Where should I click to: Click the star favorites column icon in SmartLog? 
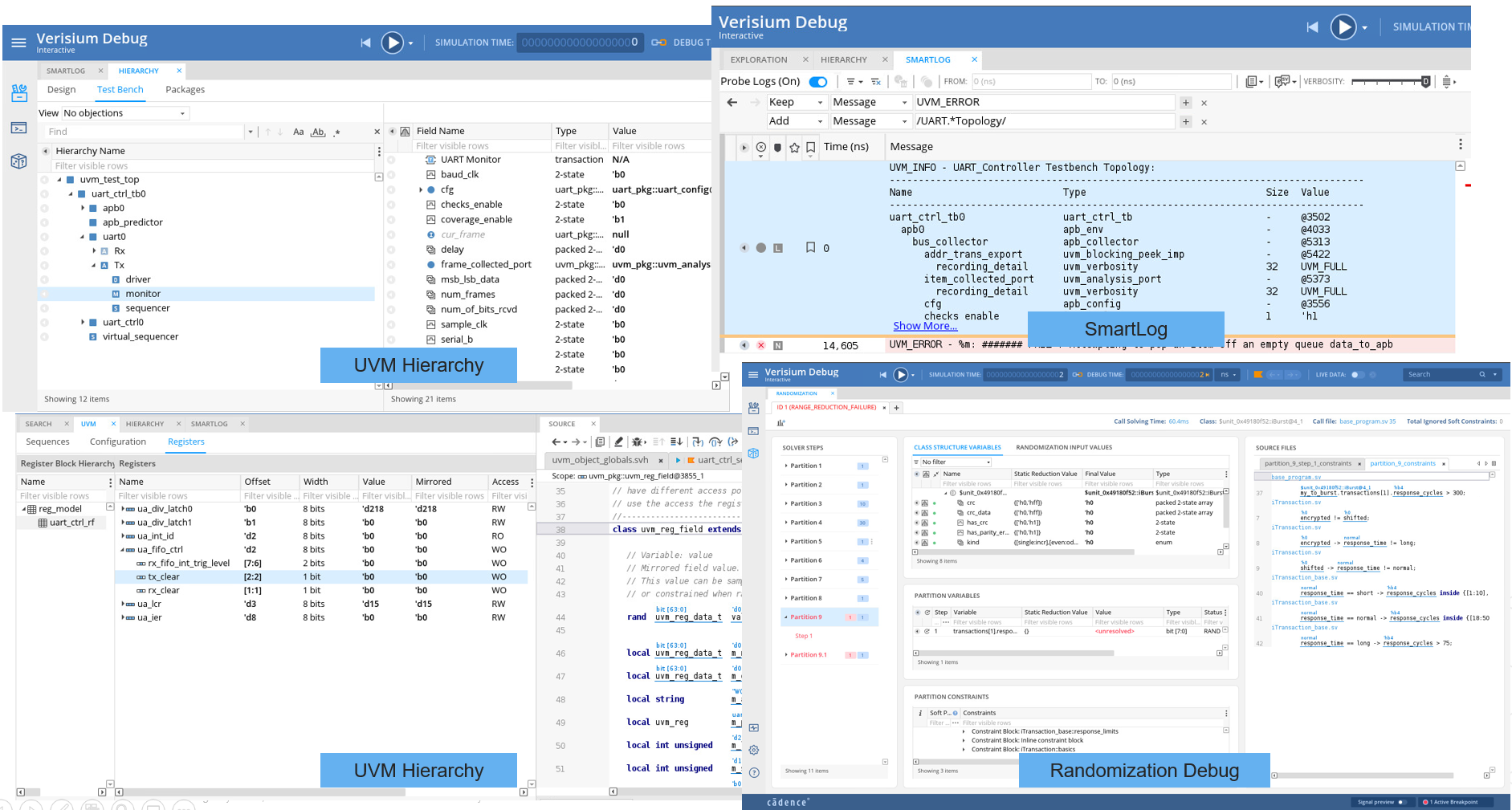point(794,147)
